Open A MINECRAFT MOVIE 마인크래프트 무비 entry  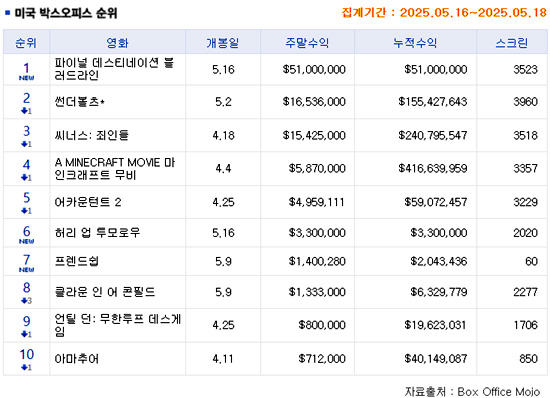click(x=115, y=168)
